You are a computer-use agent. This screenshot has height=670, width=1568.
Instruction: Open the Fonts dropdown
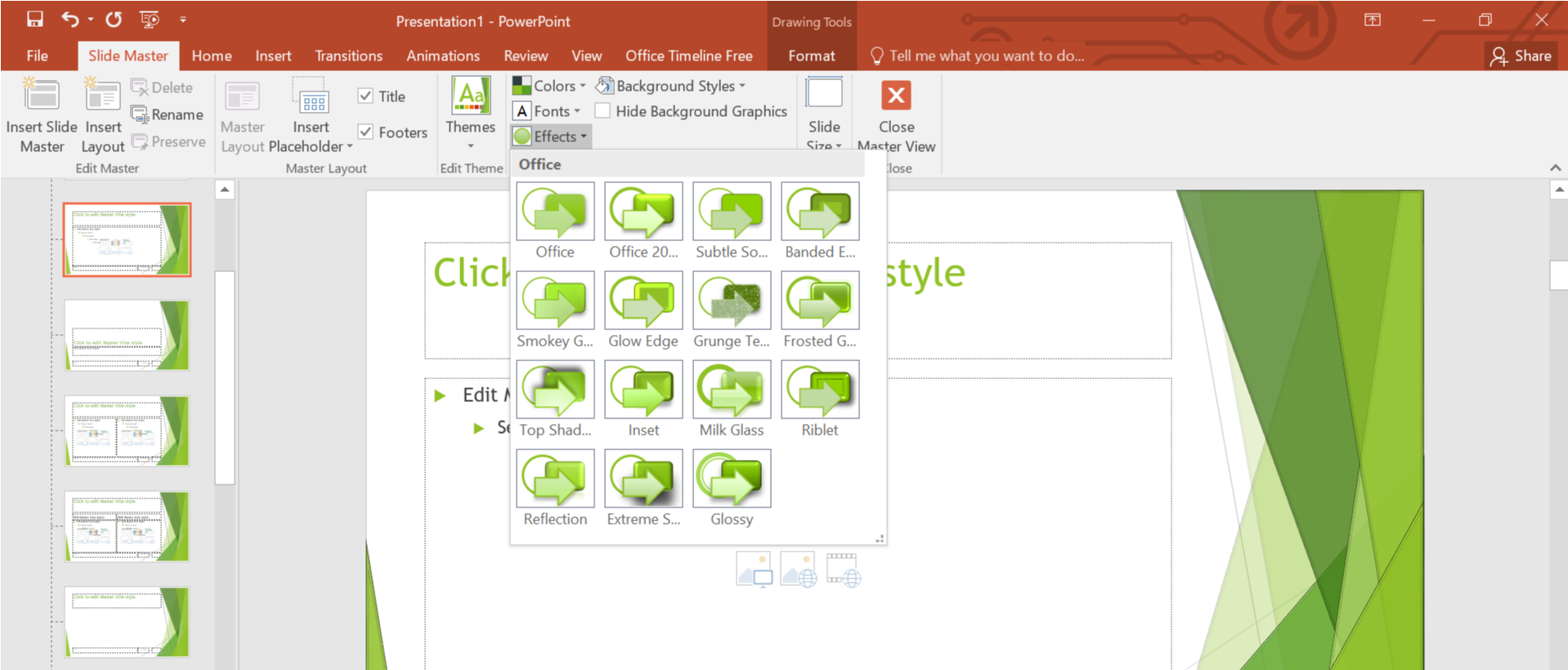[547, 110]
